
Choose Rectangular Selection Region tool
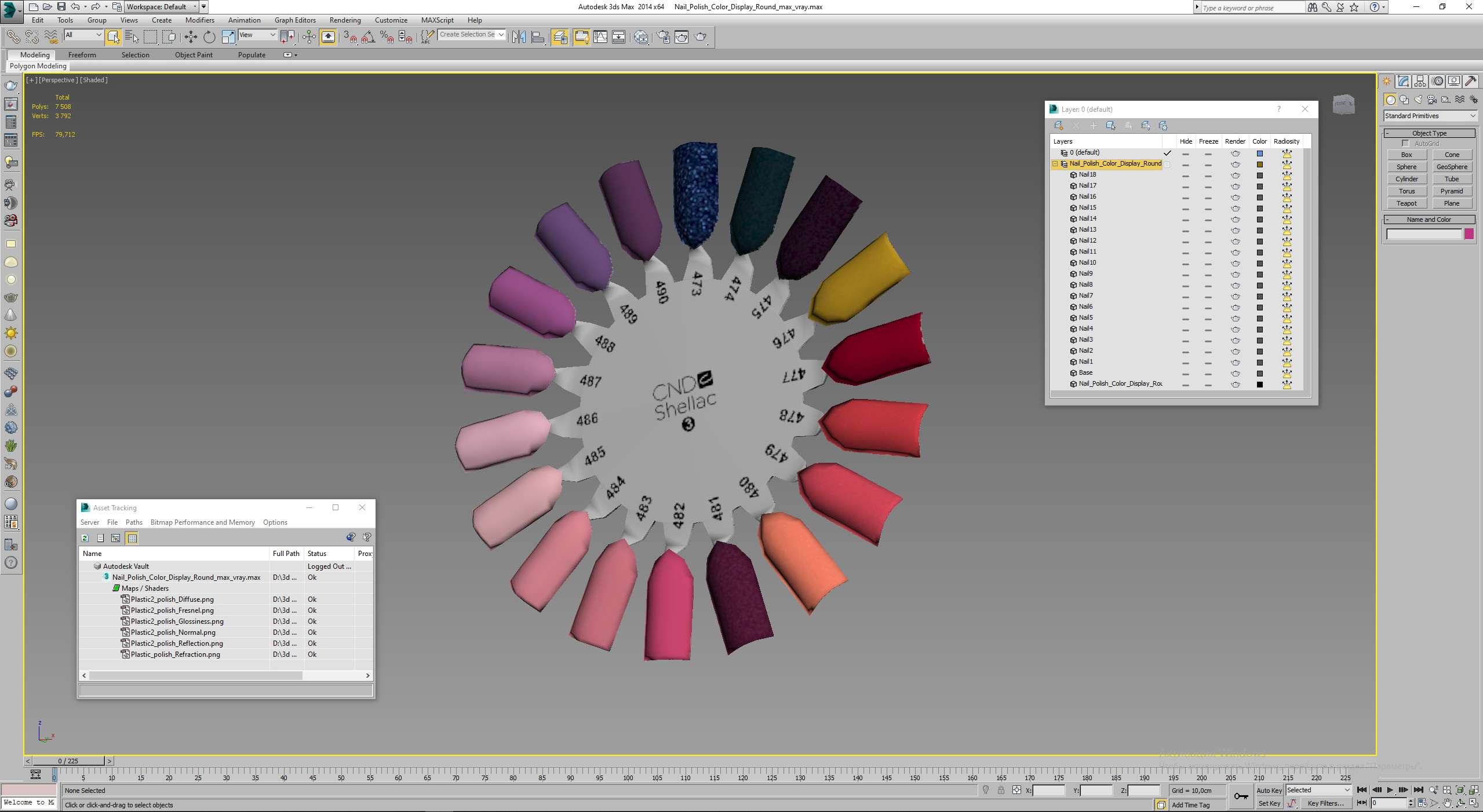pyautogui.click(x=151, y=37)
